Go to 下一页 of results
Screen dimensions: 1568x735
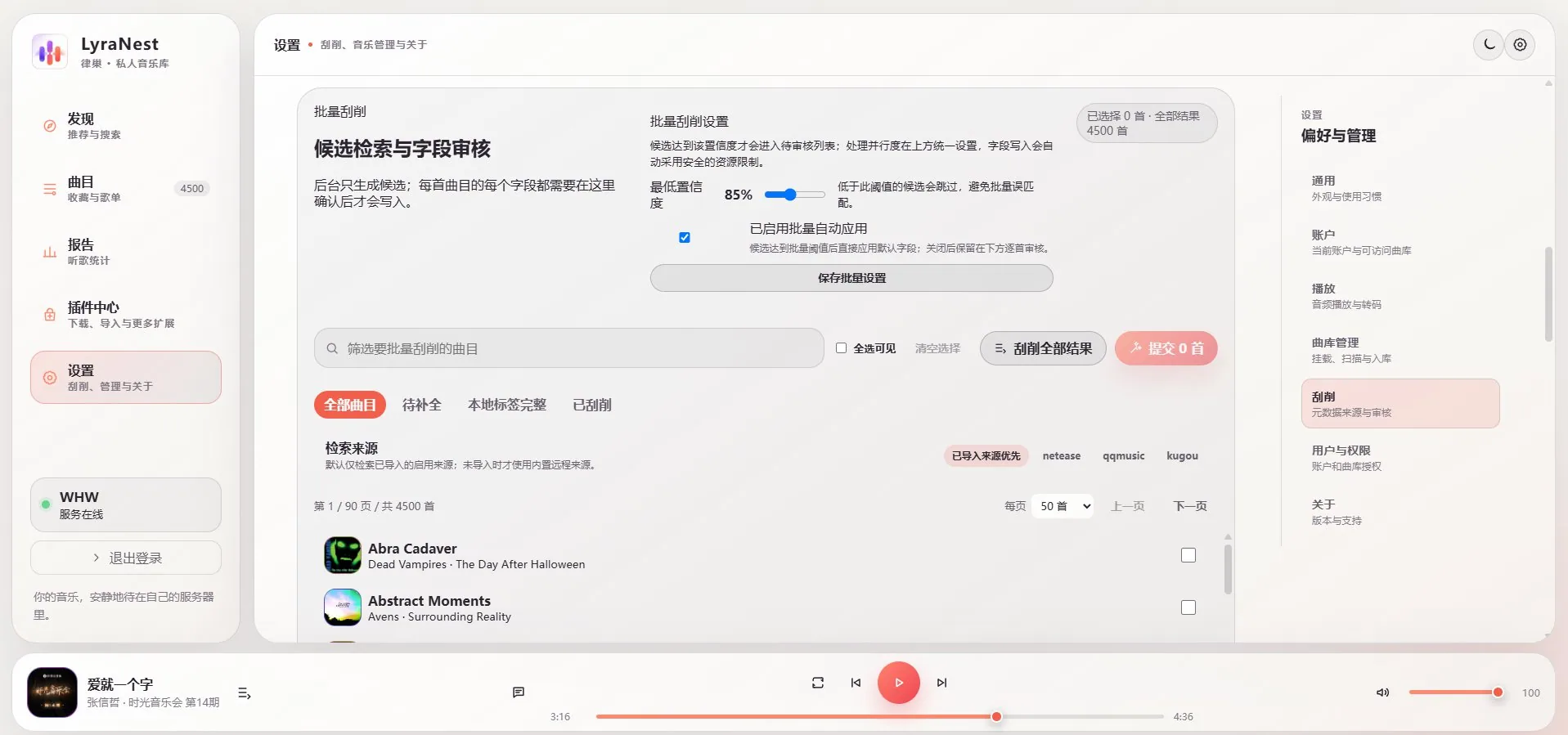[x=1190, y=506]
